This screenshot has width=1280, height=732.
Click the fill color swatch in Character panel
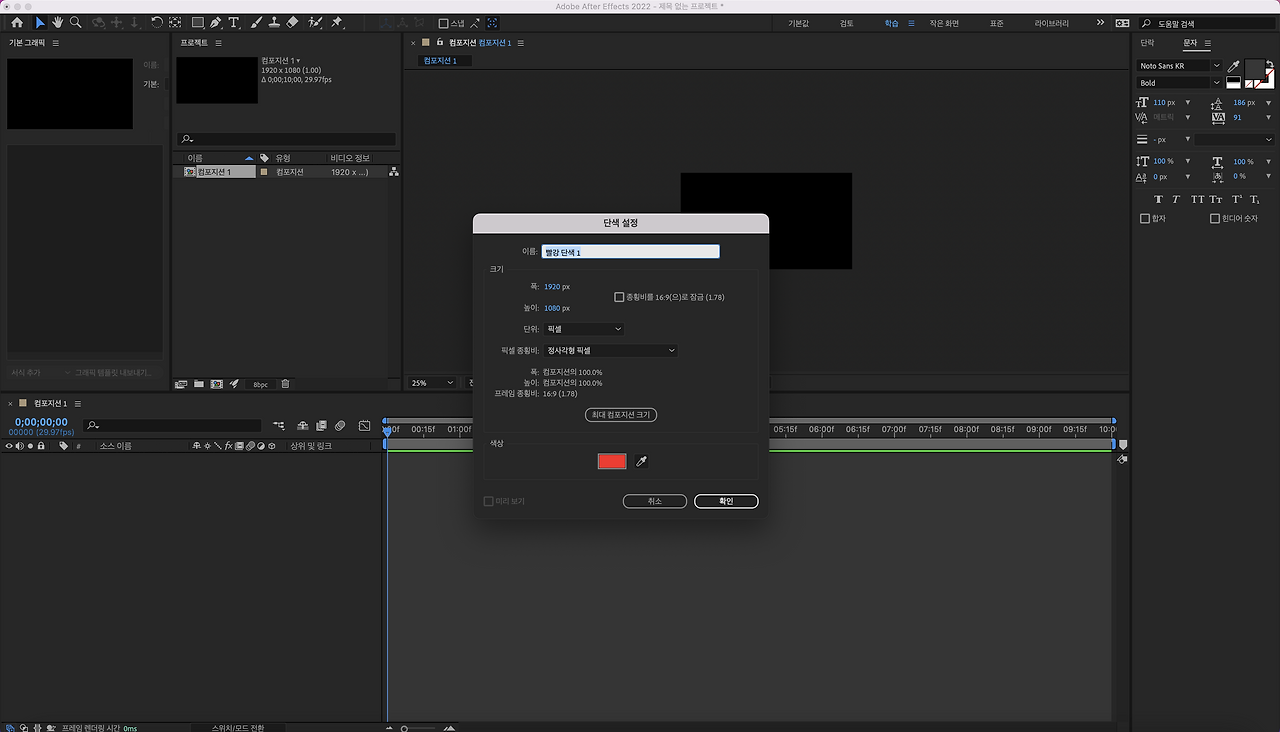(x=1255, y=70)
